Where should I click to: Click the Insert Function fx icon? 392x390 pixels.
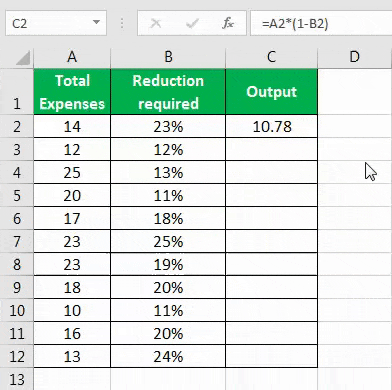pos(228,23)
